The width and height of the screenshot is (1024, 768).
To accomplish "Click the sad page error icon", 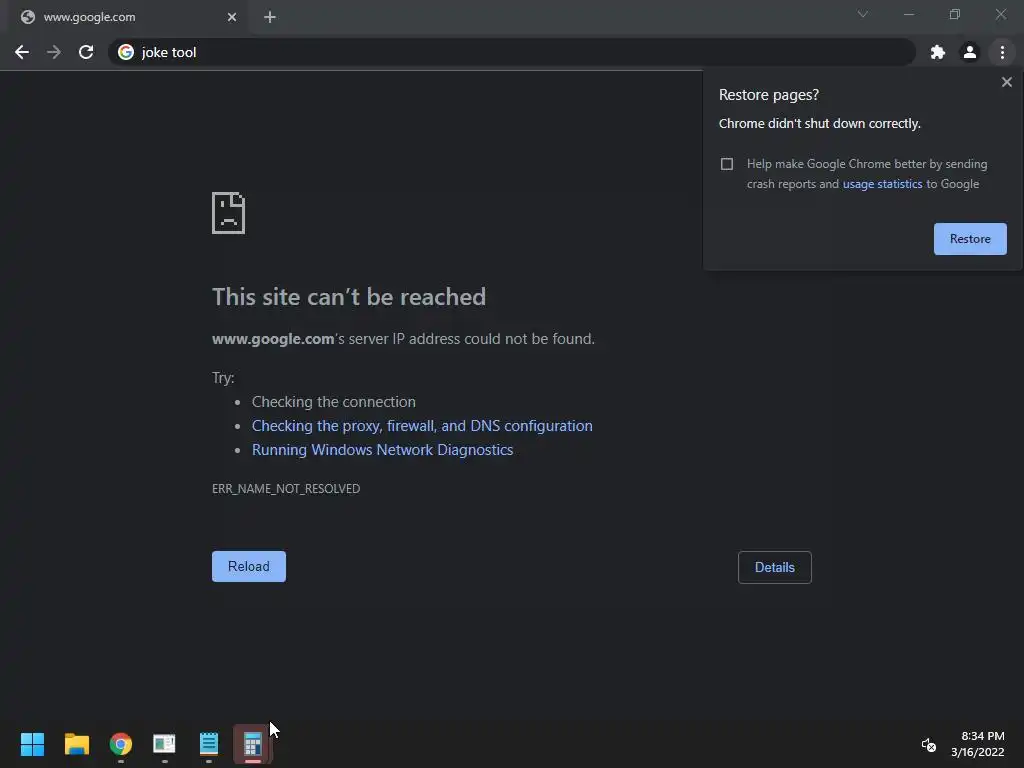I will (229, 213).
